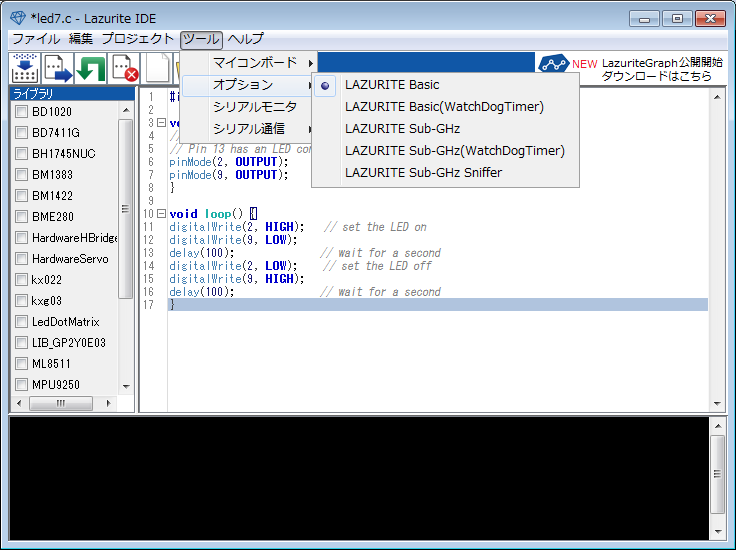Click library list scroll left arrow

[x=19, y=403]
